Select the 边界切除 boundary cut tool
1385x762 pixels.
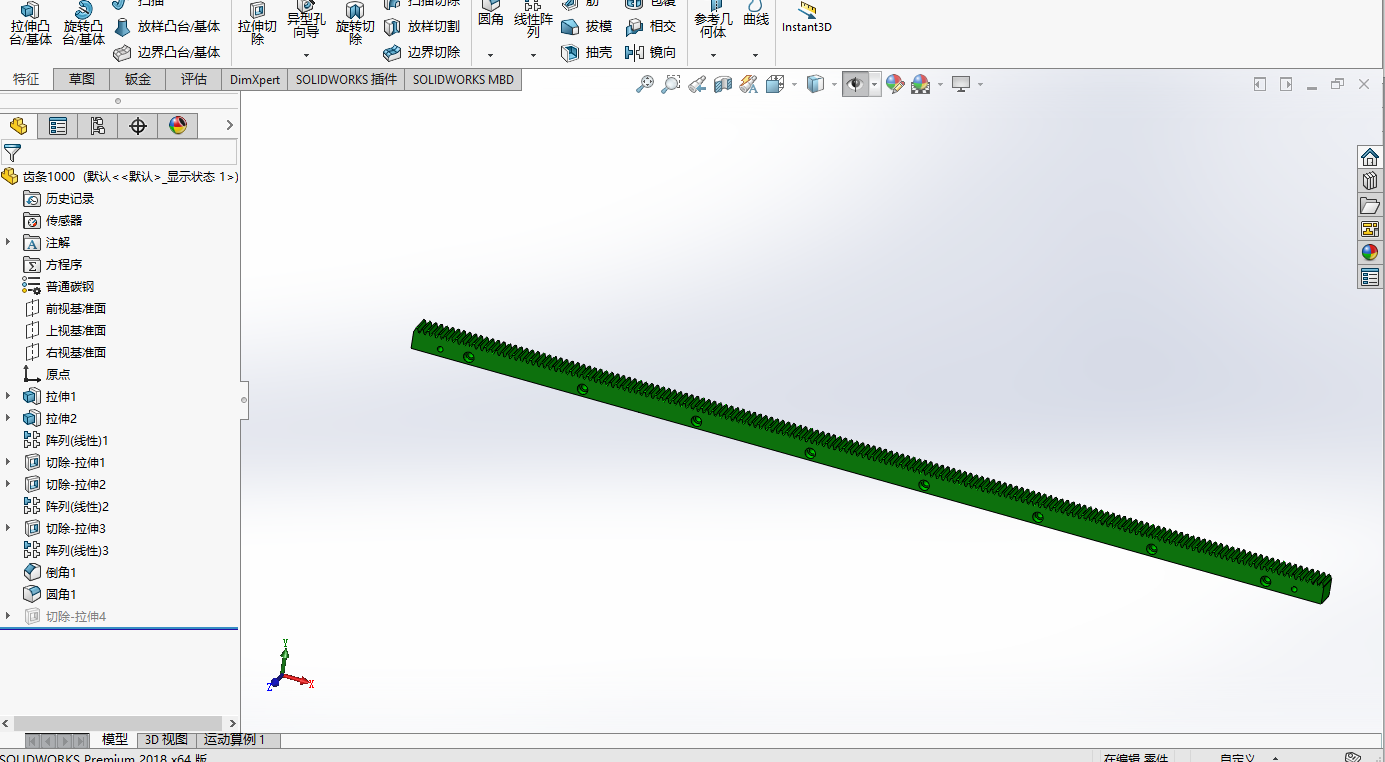pos(421,52)
